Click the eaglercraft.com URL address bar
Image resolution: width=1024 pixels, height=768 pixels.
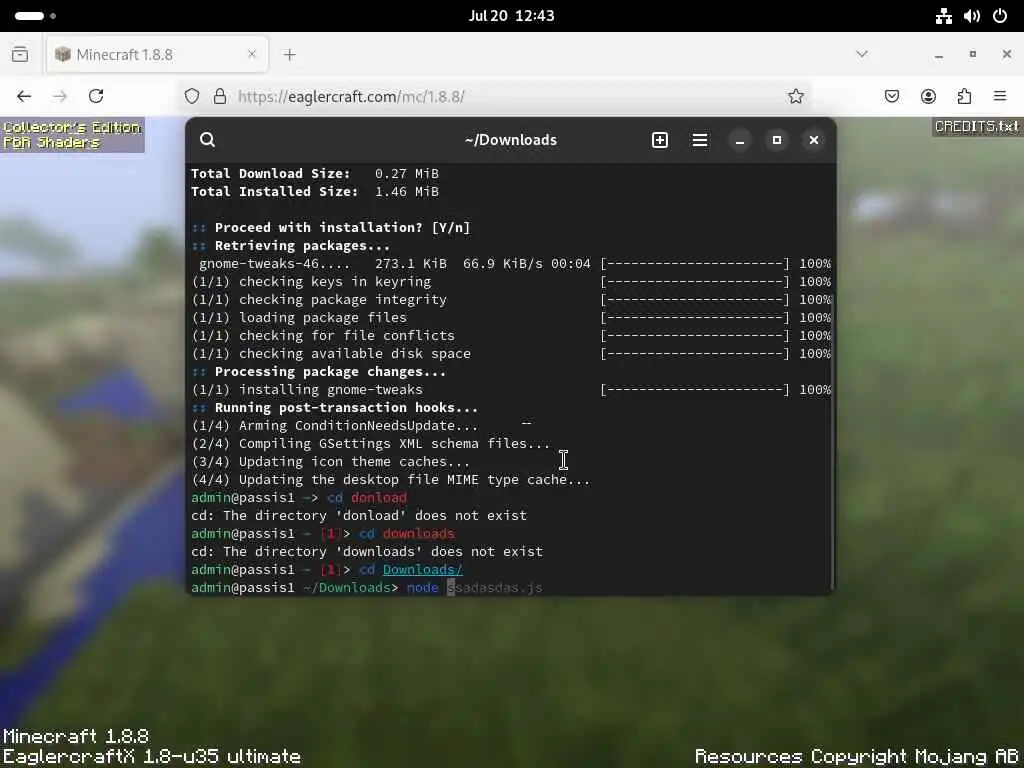pyautogui.click(x=496, y=97)
